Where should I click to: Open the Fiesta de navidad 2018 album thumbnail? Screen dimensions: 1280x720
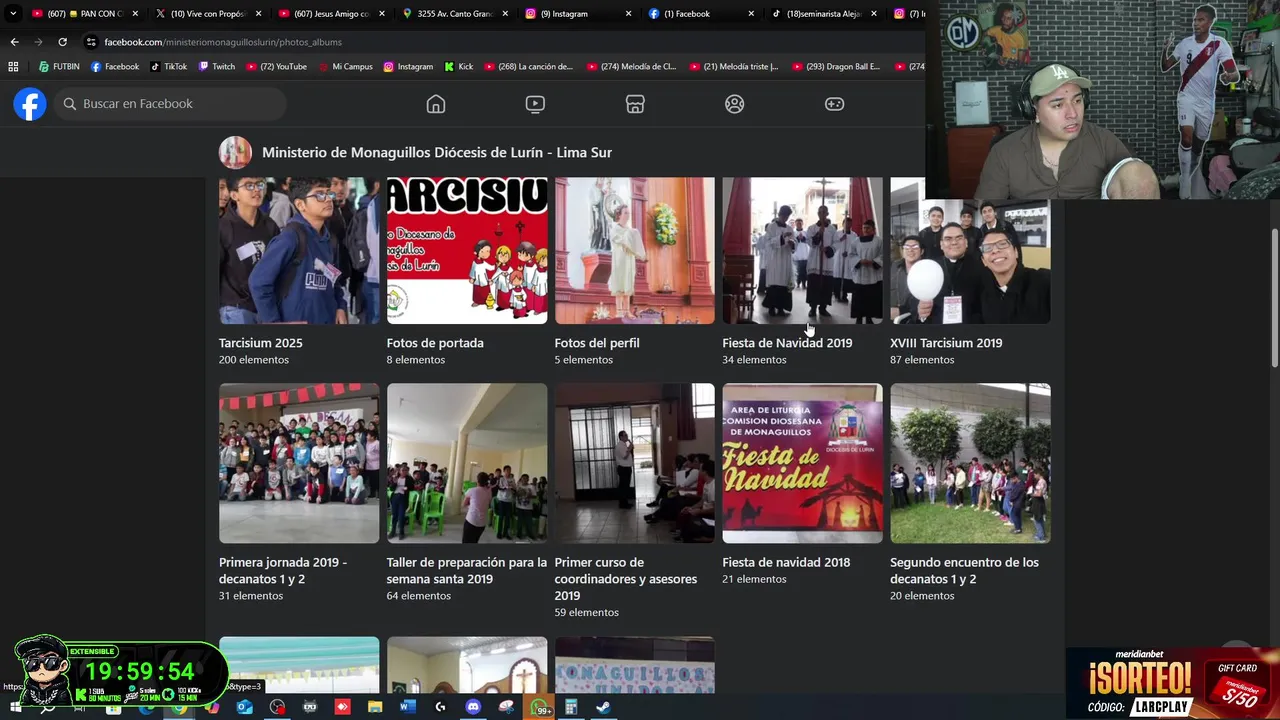(x=803, y=463)
